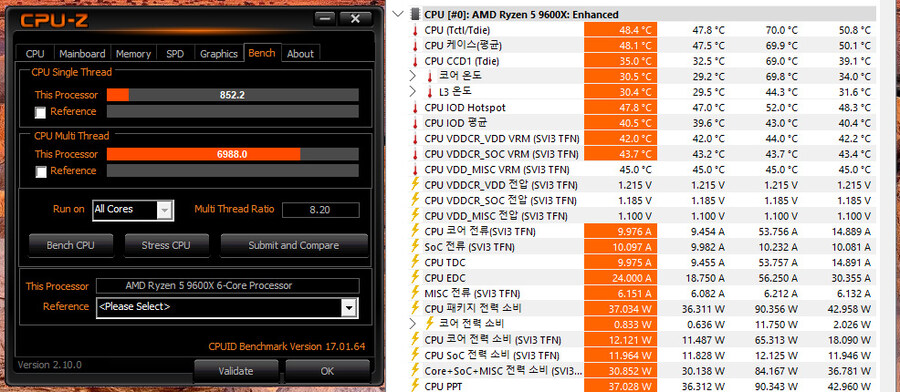Image resolution: width=900 pixels, height=392 pixels.
Task: Switch to the CPU tab
Action: tap(35, 53)
